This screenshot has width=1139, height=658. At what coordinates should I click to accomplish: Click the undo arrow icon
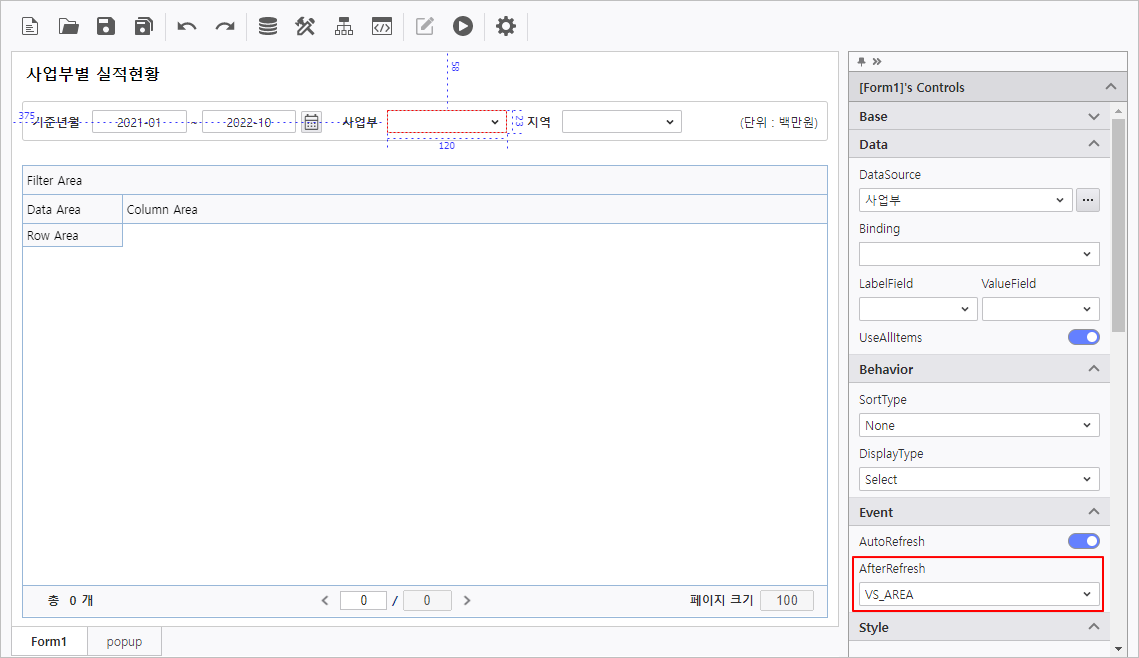(187, 27)
